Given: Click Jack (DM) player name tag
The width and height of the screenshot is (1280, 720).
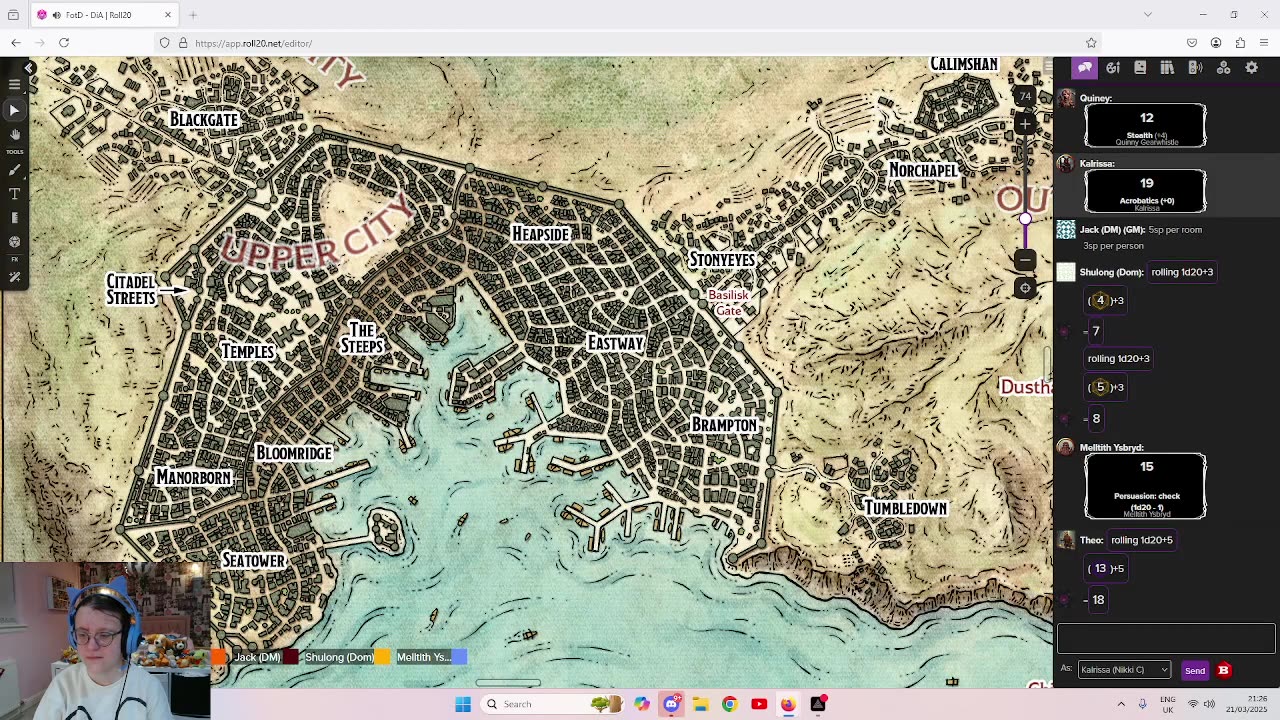Looking at the screenshot, I should point(257,657).
